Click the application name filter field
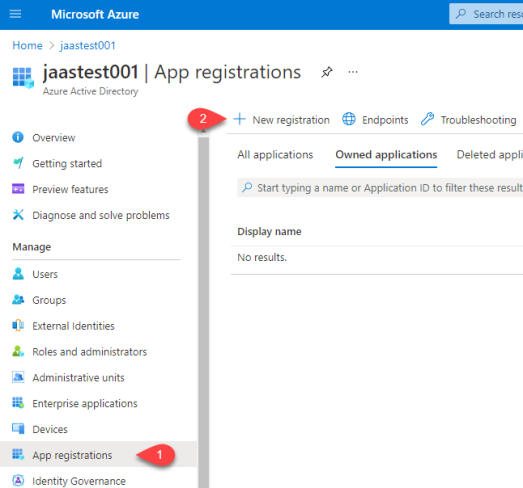The width and height of the screenshot is (523, 488). click(380, 188)
